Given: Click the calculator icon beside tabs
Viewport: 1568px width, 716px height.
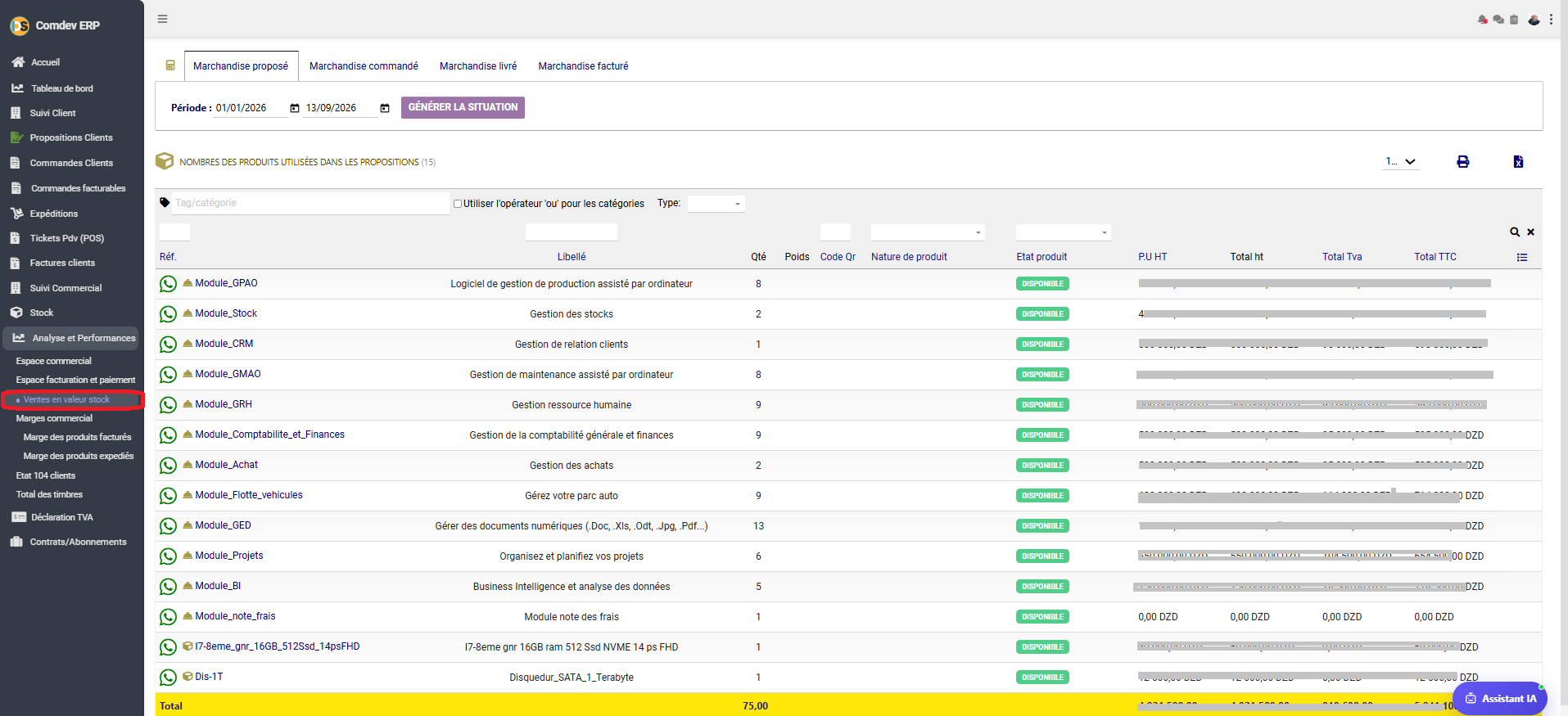Looking at the screenshot, I should (x=170, y=65).
